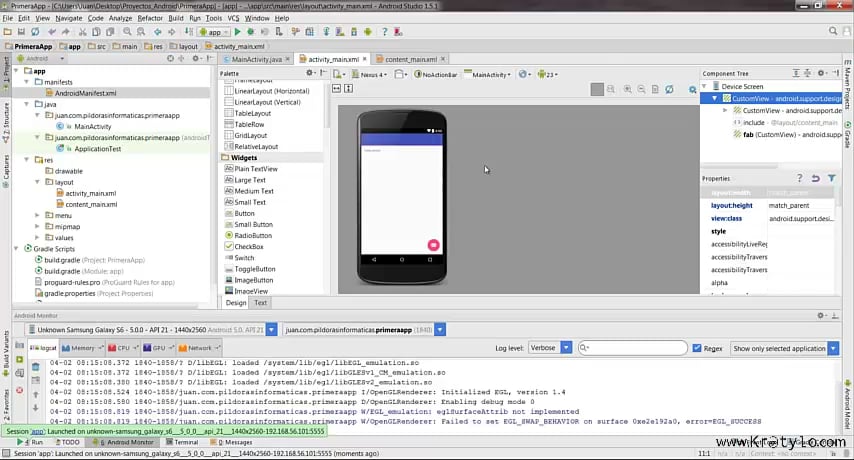Click the Android Monitor settings gear icon
The image size is (854, 460).
click(x=821, y=316)
